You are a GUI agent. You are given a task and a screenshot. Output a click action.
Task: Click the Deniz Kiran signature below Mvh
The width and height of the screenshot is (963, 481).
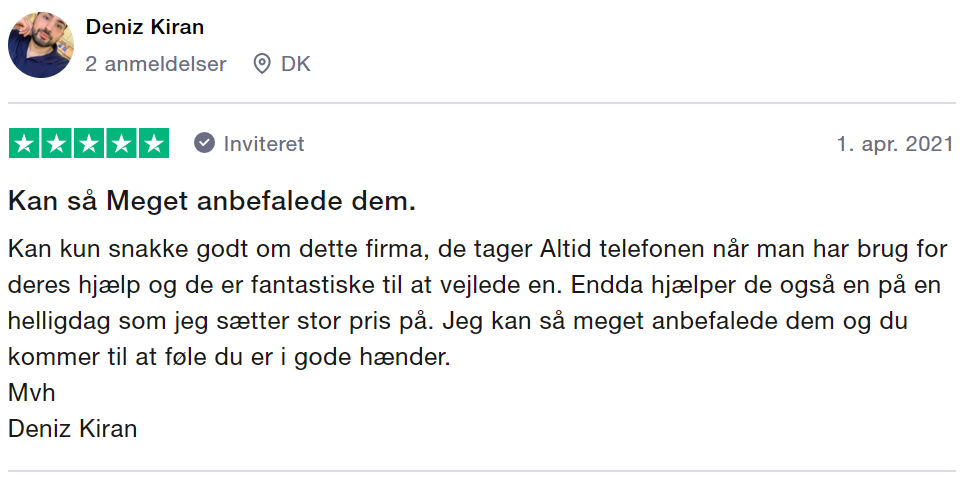[72, 429]
